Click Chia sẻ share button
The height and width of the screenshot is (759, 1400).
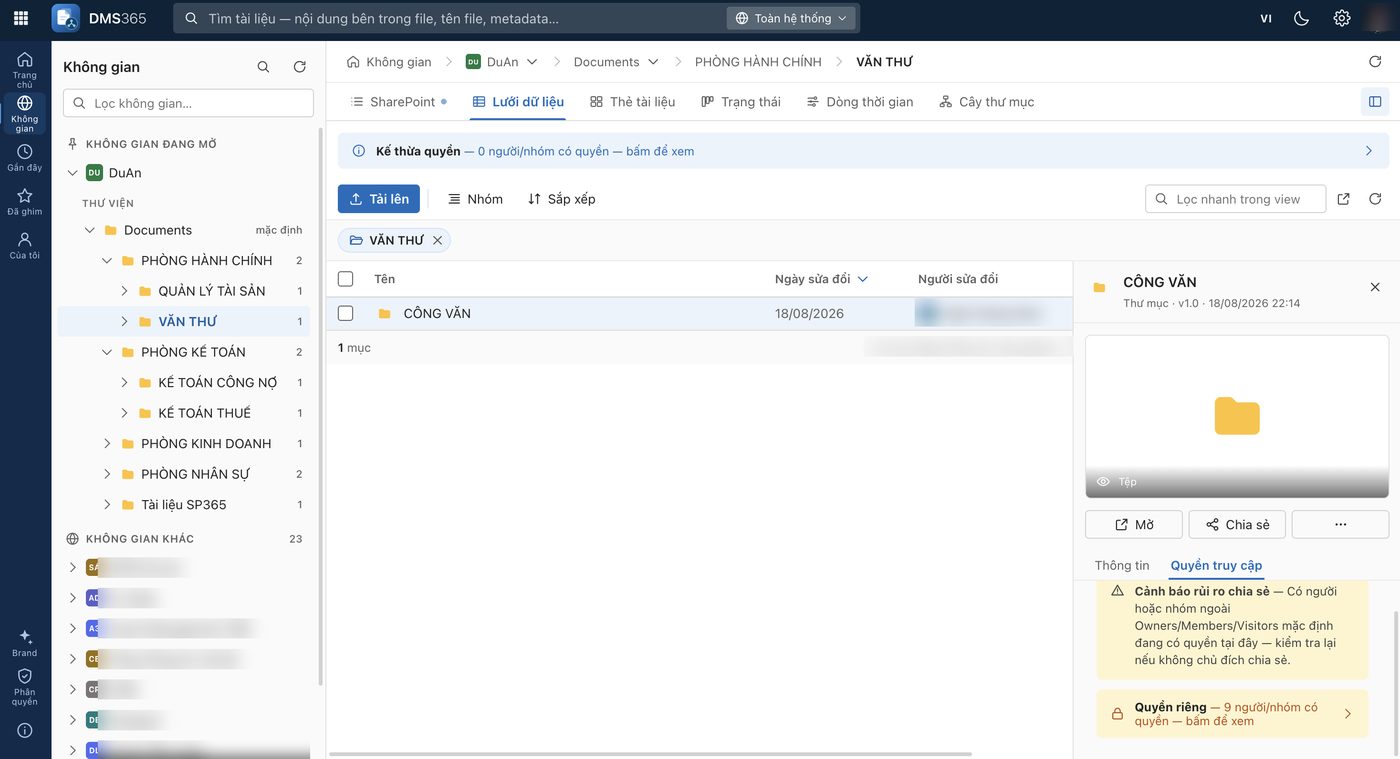click(x=1237, y=525)
